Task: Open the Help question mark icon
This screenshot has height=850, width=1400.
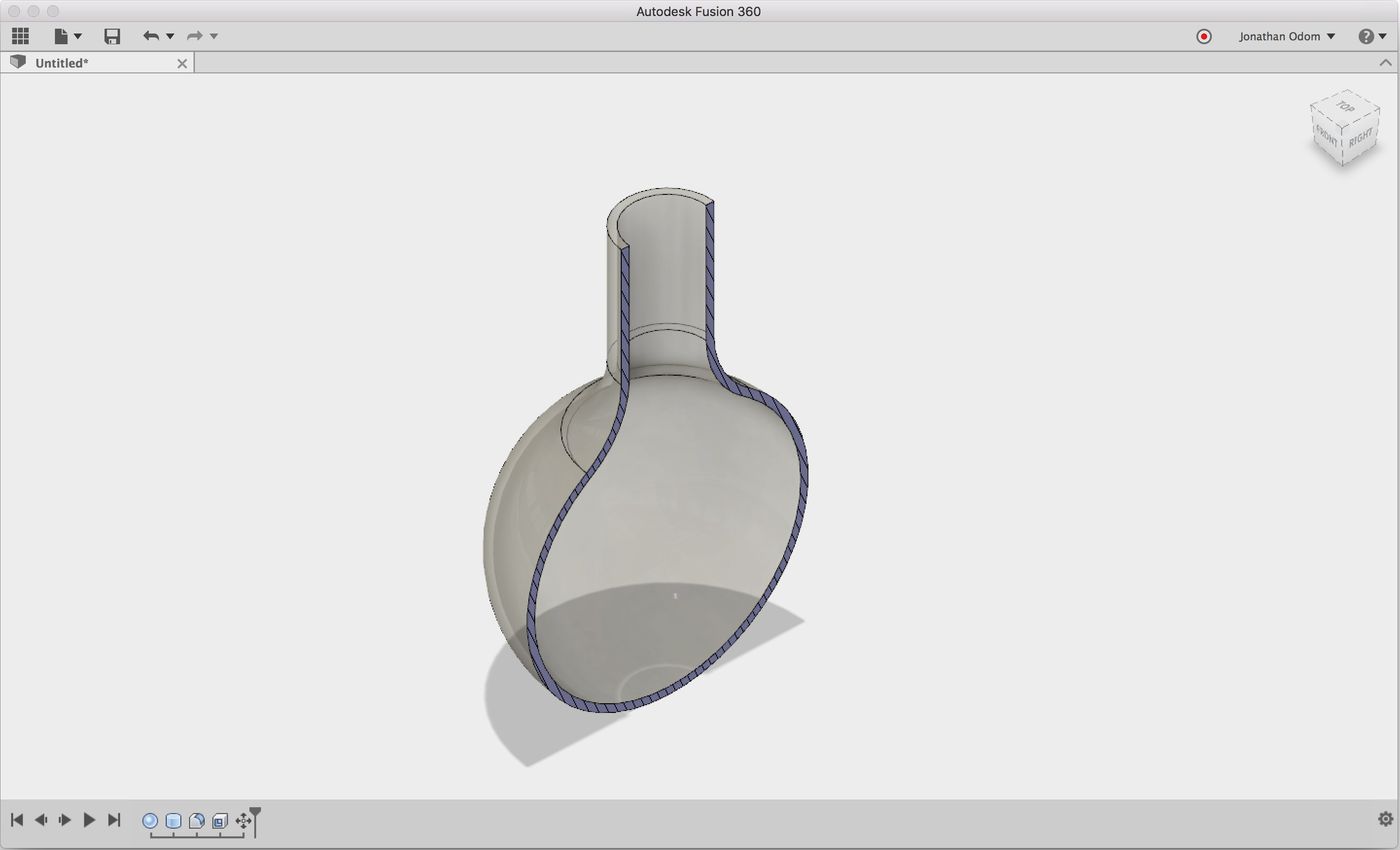Action: (1366, 36)
